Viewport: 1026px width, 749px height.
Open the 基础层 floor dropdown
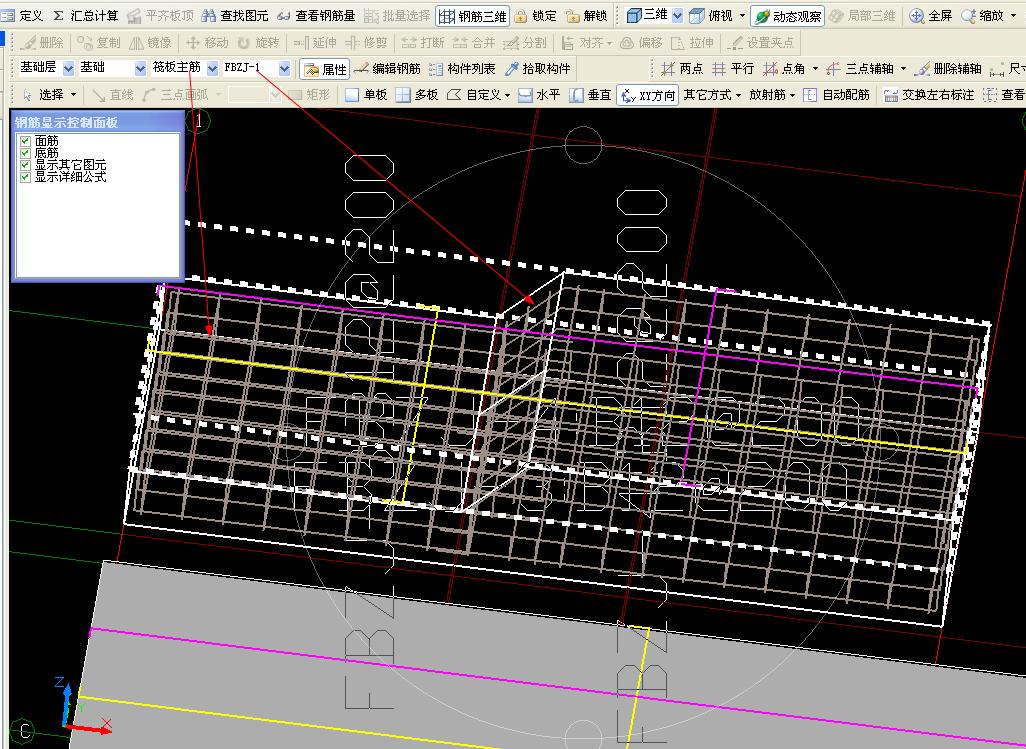pos(68,68)
